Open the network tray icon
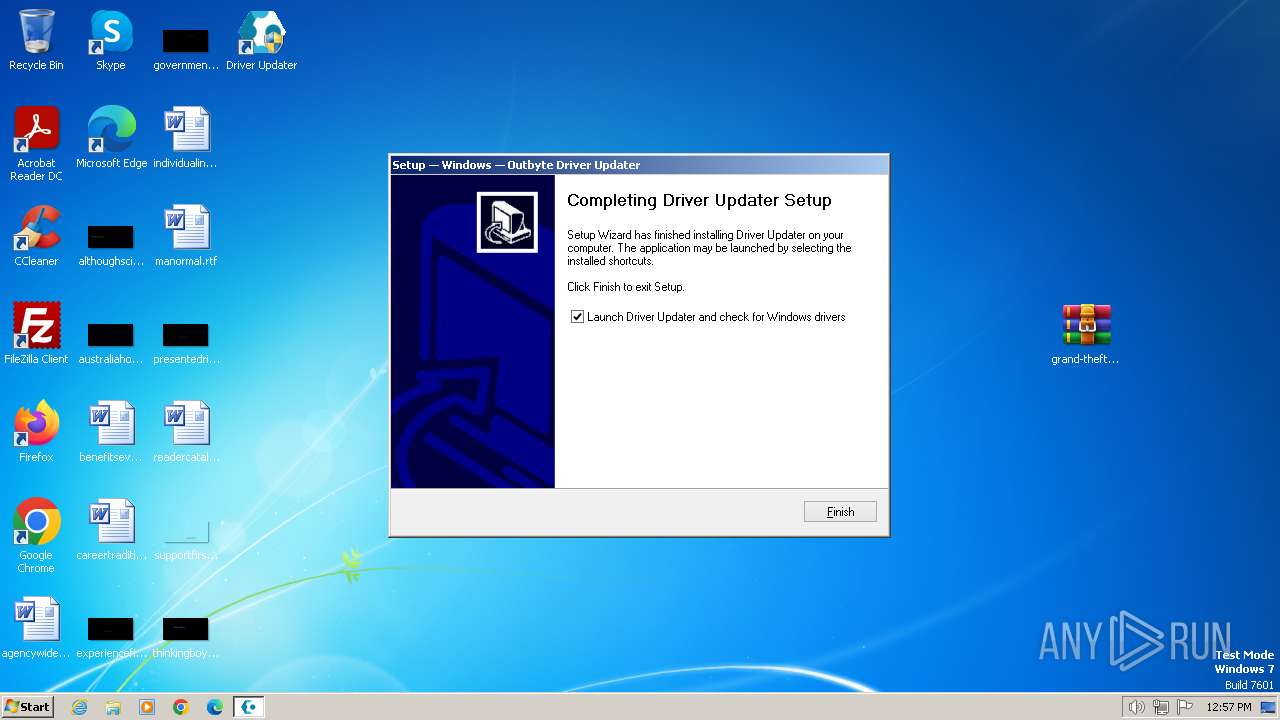The image size is (1280, 720). [1161, 707]
